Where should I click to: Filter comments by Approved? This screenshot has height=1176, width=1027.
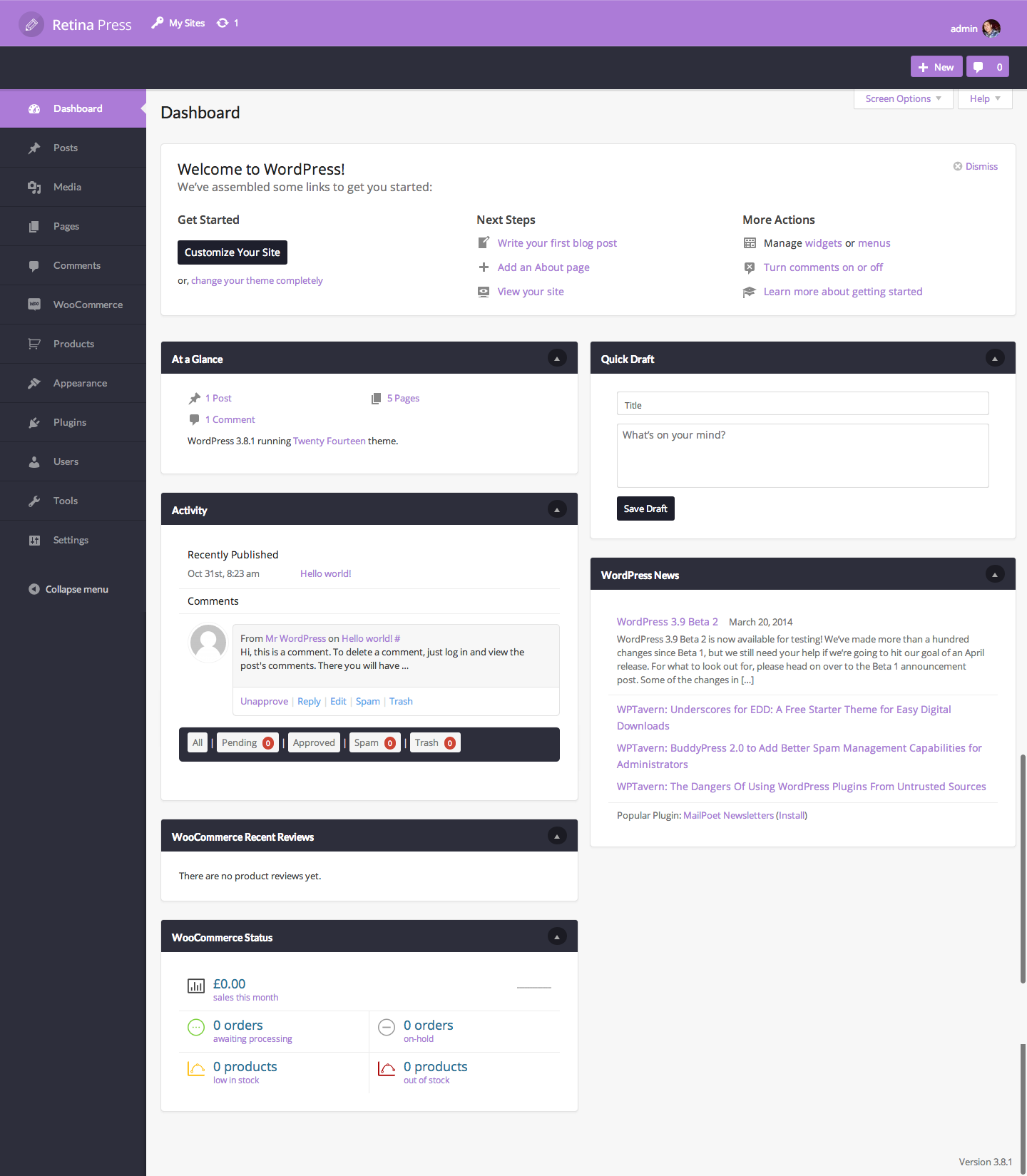click(314, 743)
